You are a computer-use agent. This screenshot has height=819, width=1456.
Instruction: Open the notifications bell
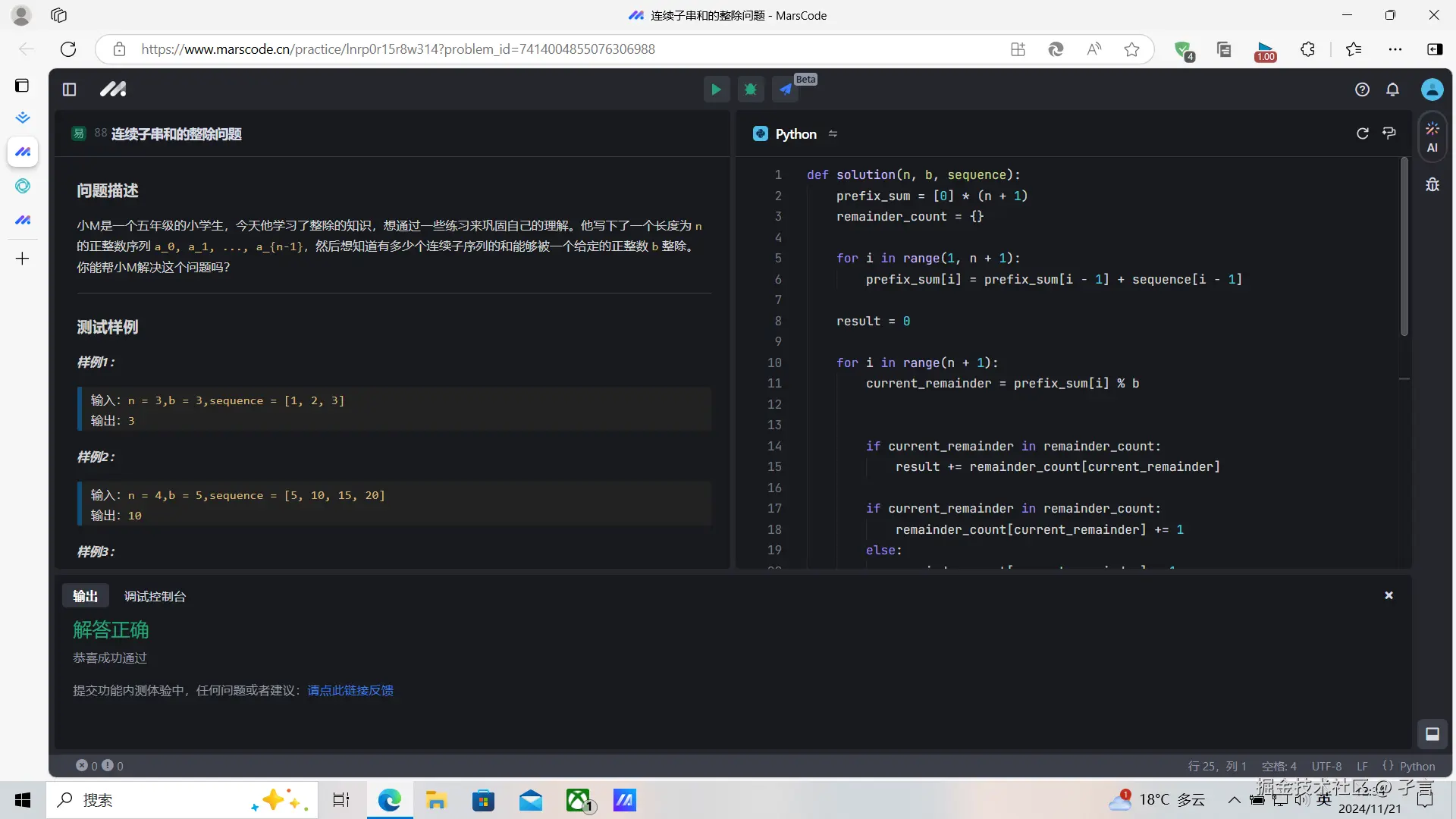click(x=1392, y=89)
